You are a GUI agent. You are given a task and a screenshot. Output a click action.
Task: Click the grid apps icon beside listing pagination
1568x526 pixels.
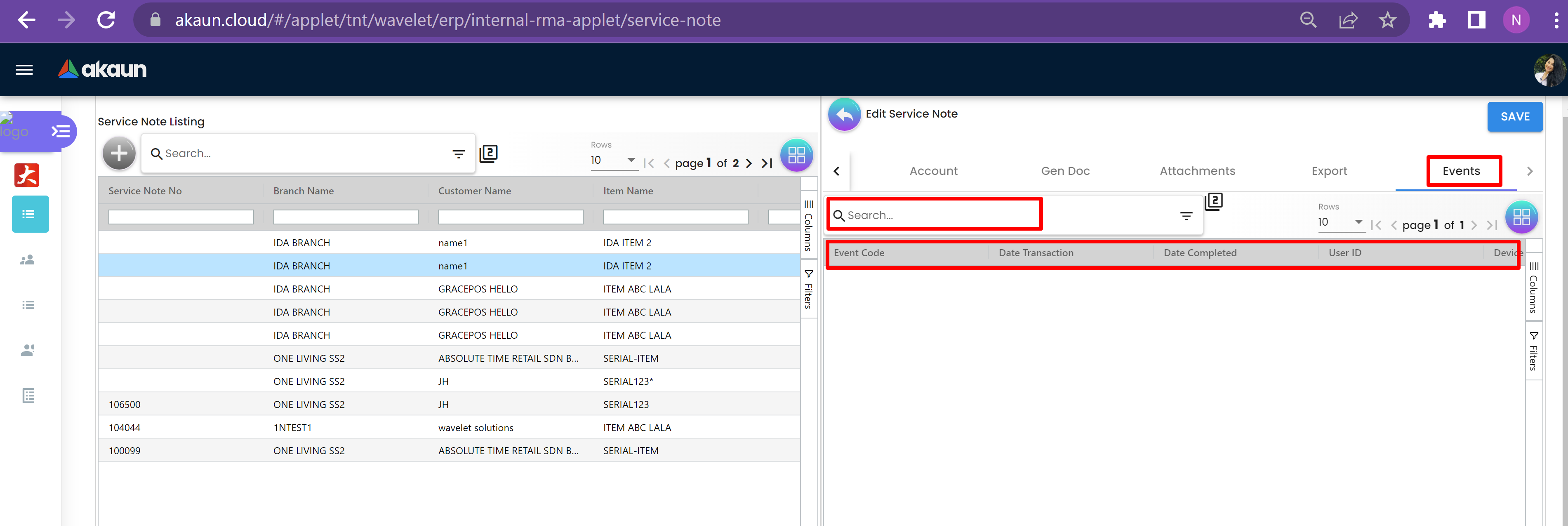796,155
